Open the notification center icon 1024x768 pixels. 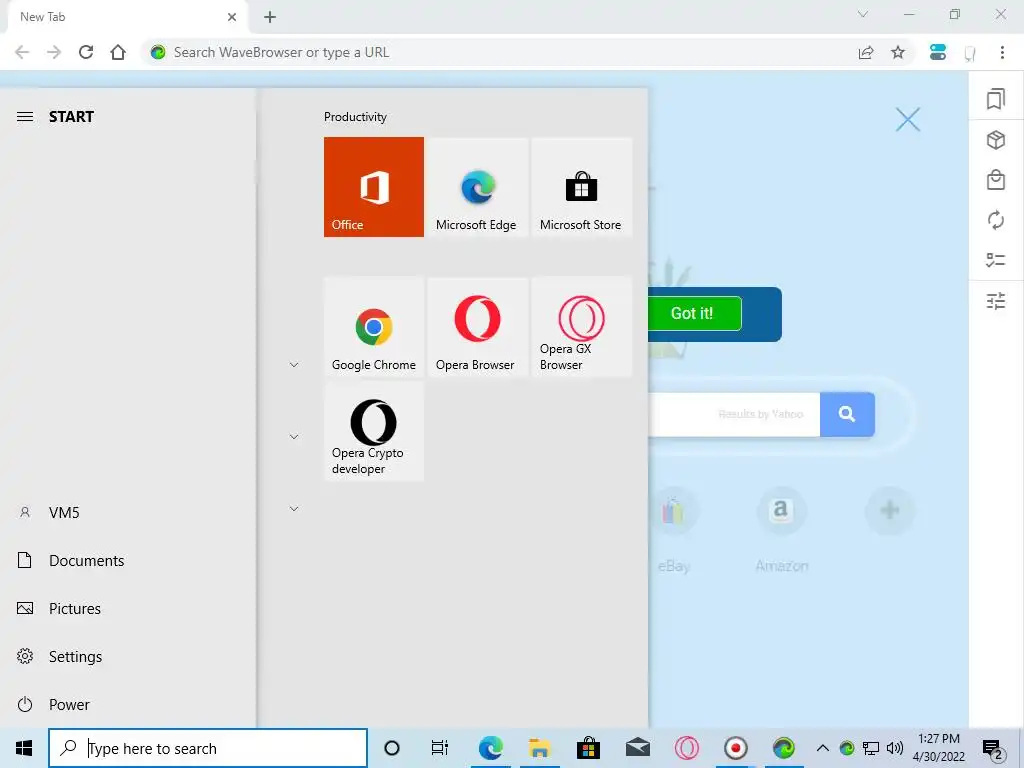993,750
